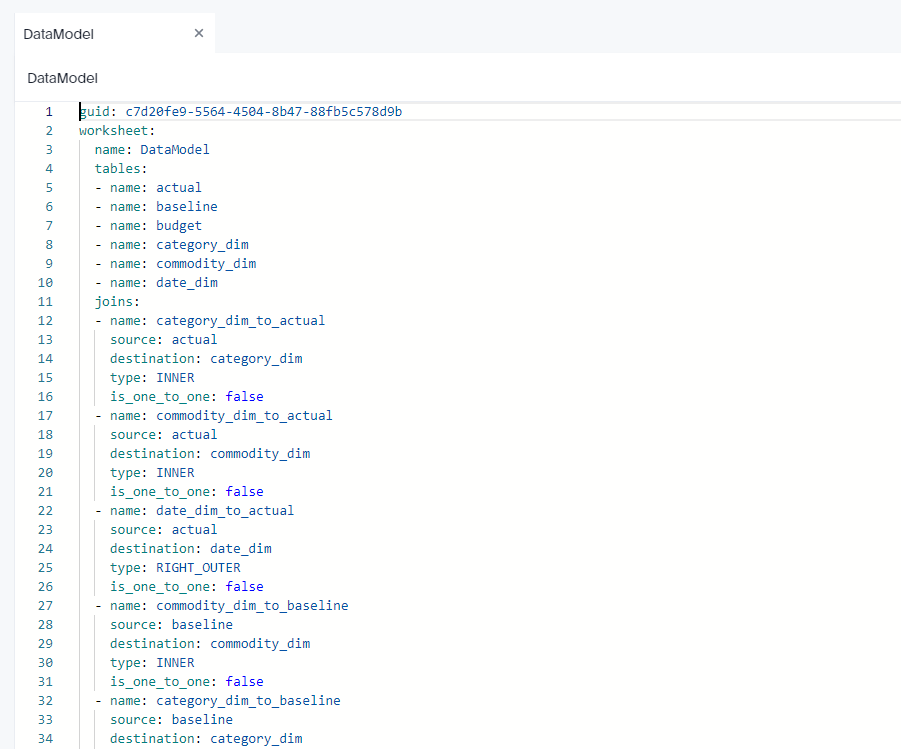Click line number 17 in the gutter
Image resolution: width=901 pixels, height=749 pixels.
click(44, 415)
